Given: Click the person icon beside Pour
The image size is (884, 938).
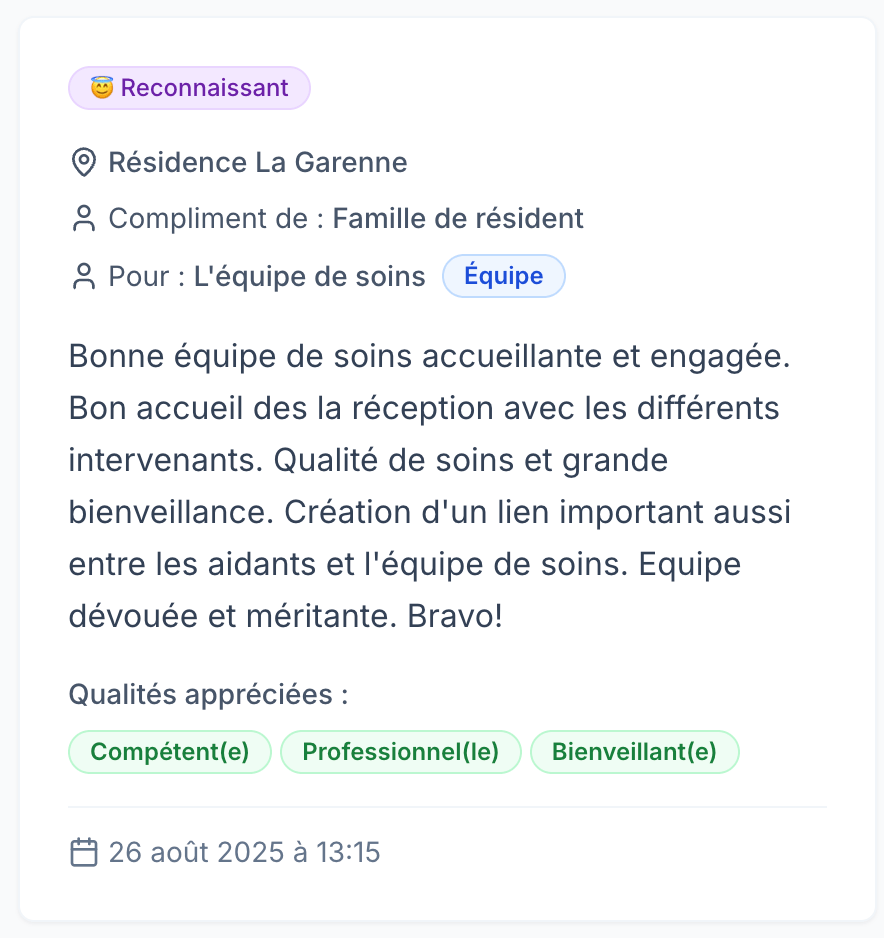Looking at the screenshot, I should [x=83, y=276].
